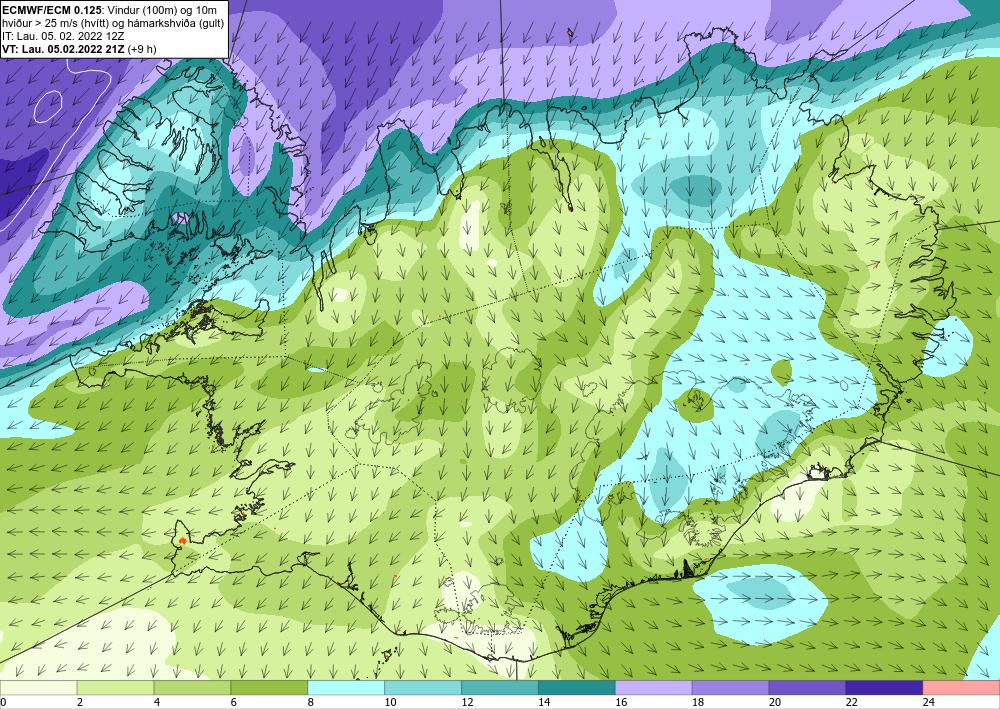Click the legend label '16'
Screen dimensions: 1000x709
(x=621, y=702)
